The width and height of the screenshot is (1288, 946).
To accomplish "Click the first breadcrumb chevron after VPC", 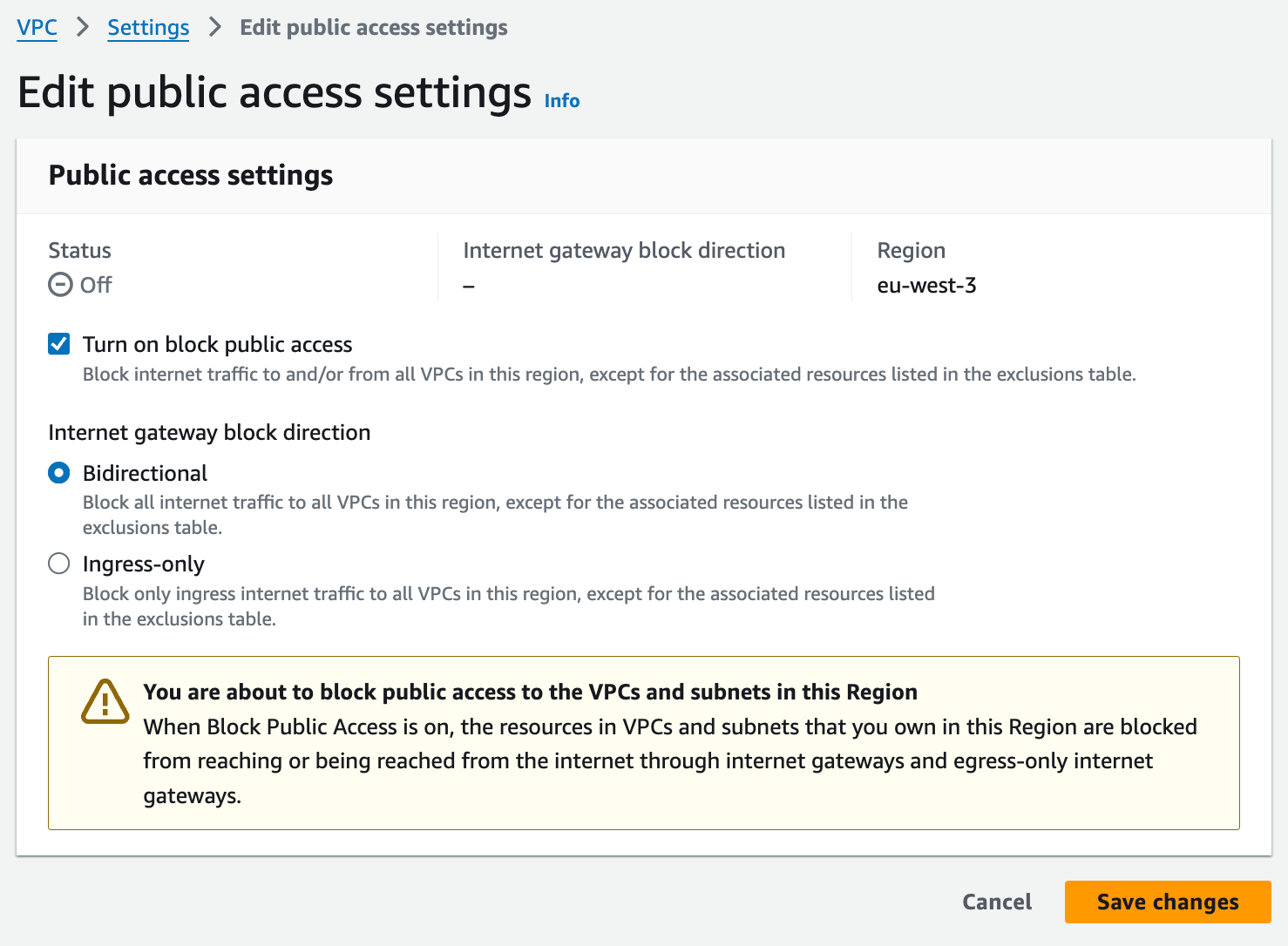I will coord(83,27).
